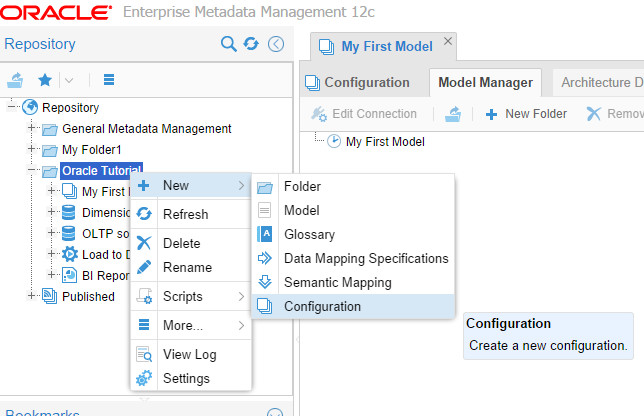Select the Oracle Tutorial folder

[x=101, y=170]
